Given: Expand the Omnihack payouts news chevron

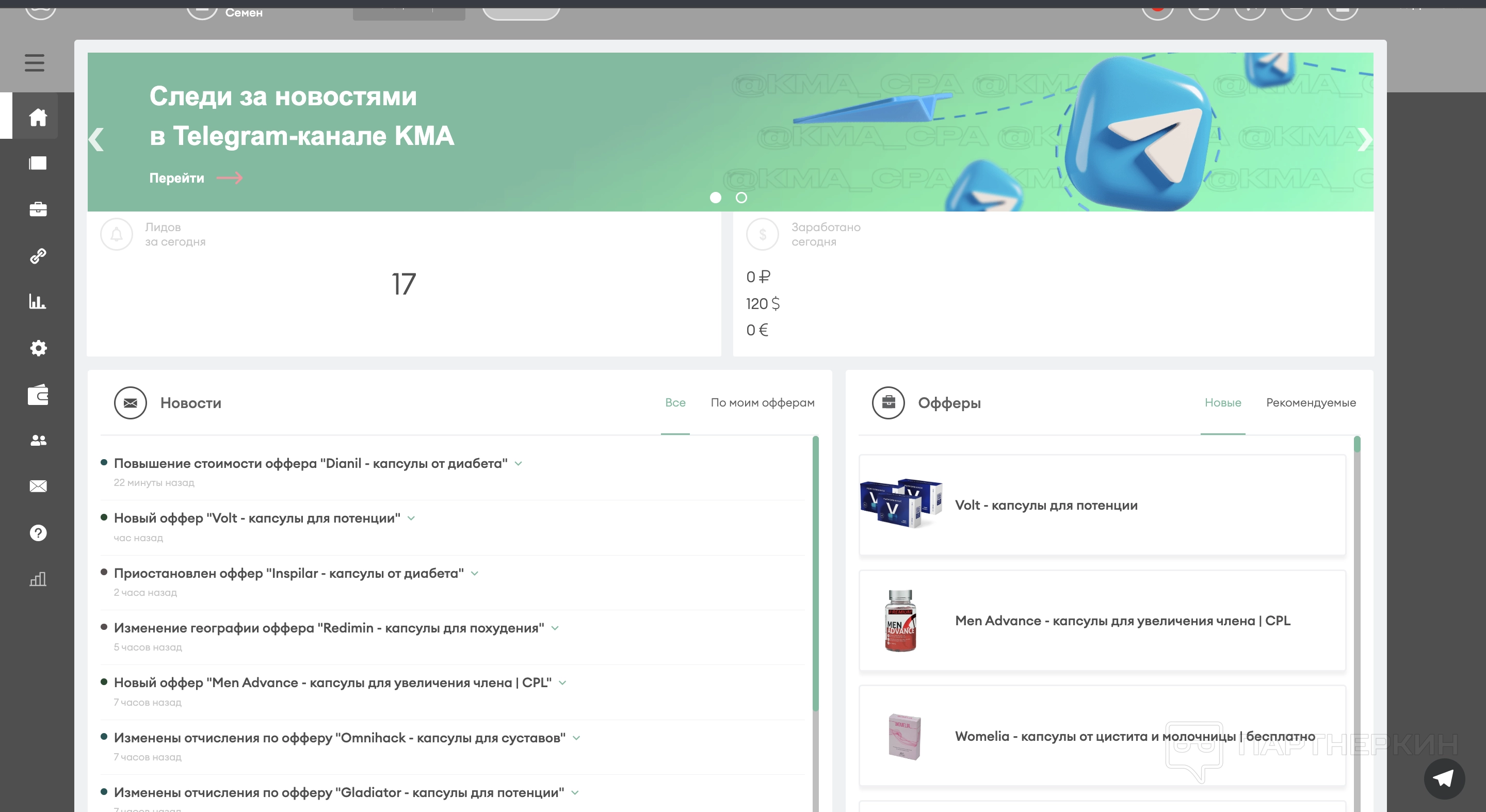Looking at the screenshot, I should [576, 738].
